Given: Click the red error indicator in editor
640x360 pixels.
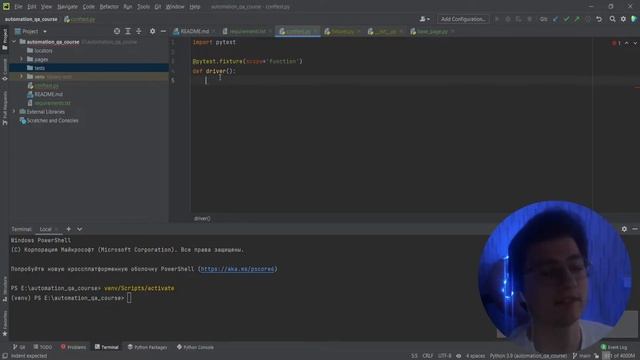Looking at the screenshot, I should 616,43.
